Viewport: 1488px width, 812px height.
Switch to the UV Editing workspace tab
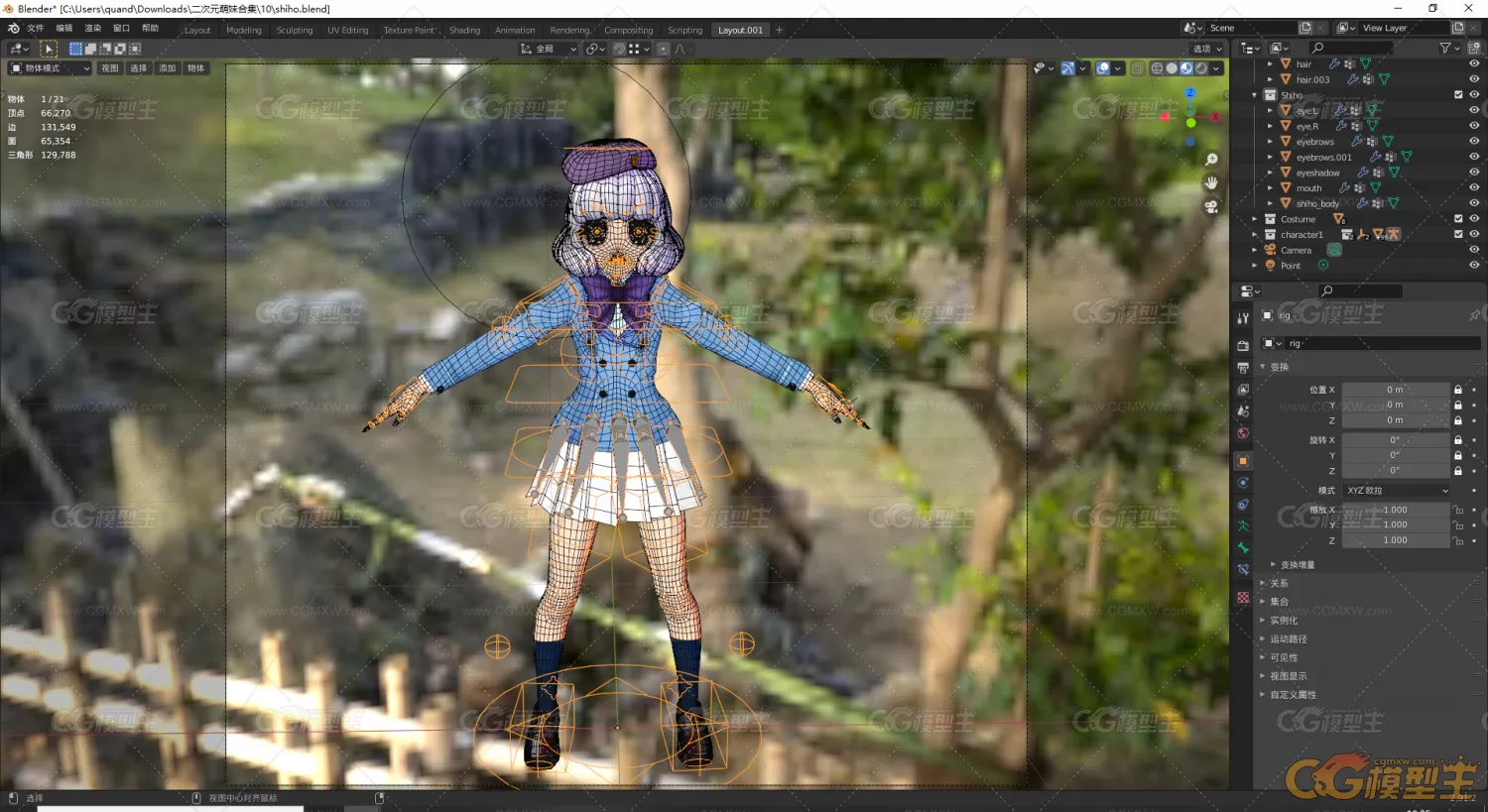[x=348, y=30]
